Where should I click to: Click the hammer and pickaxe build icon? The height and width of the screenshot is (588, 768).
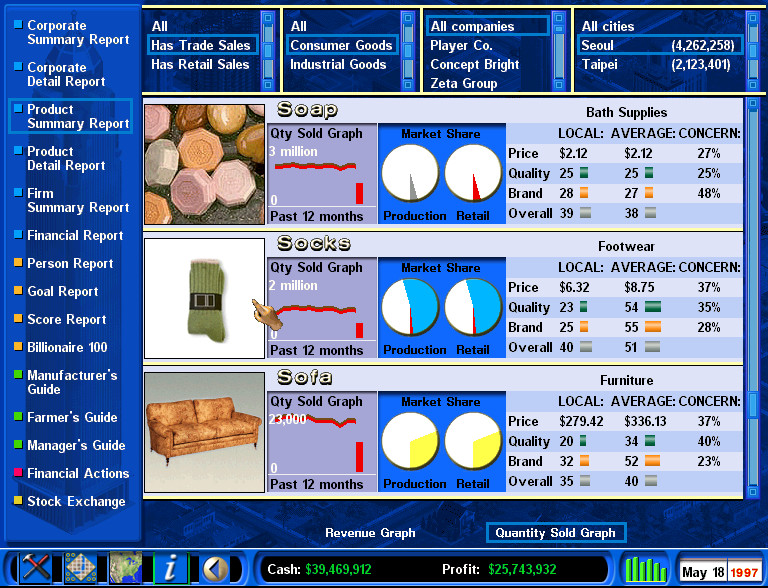(36, 568)
